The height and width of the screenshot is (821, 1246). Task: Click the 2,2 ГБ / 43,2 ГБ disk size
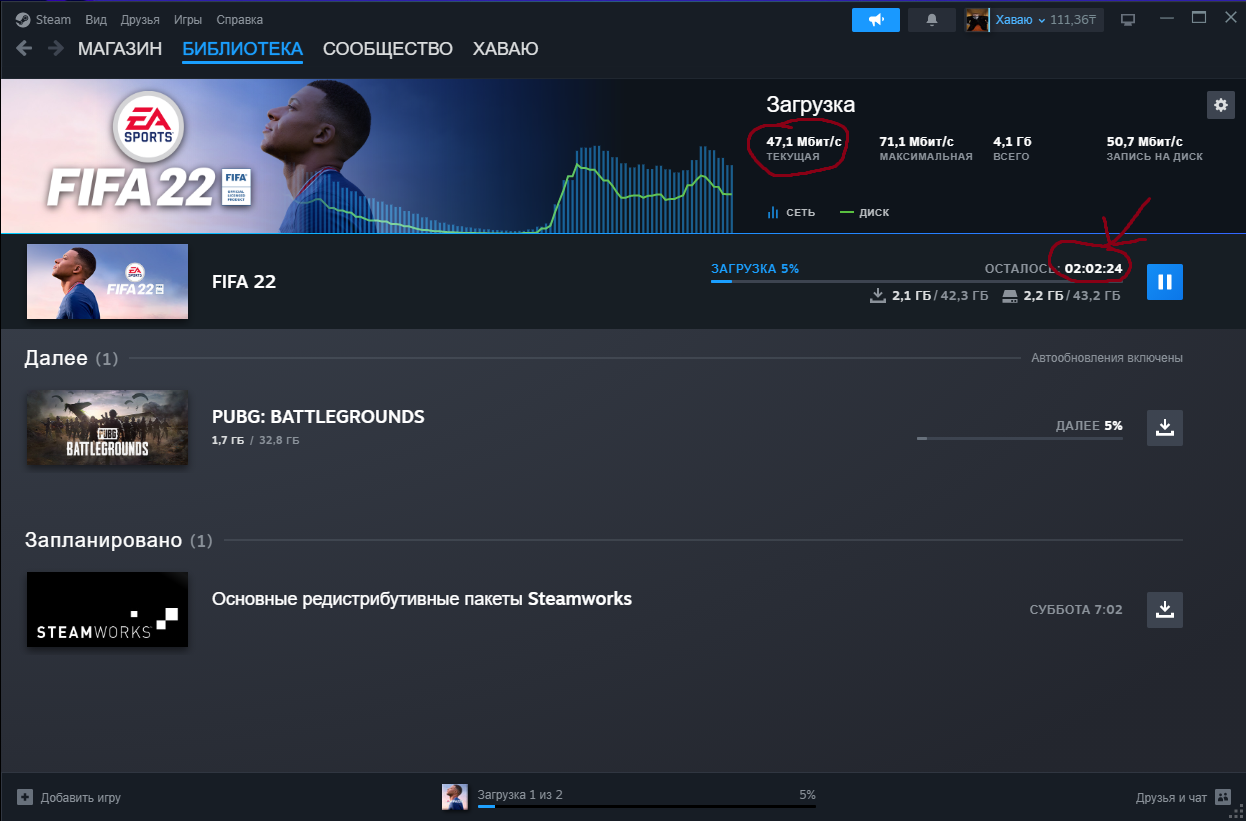tap(1061, 296)
